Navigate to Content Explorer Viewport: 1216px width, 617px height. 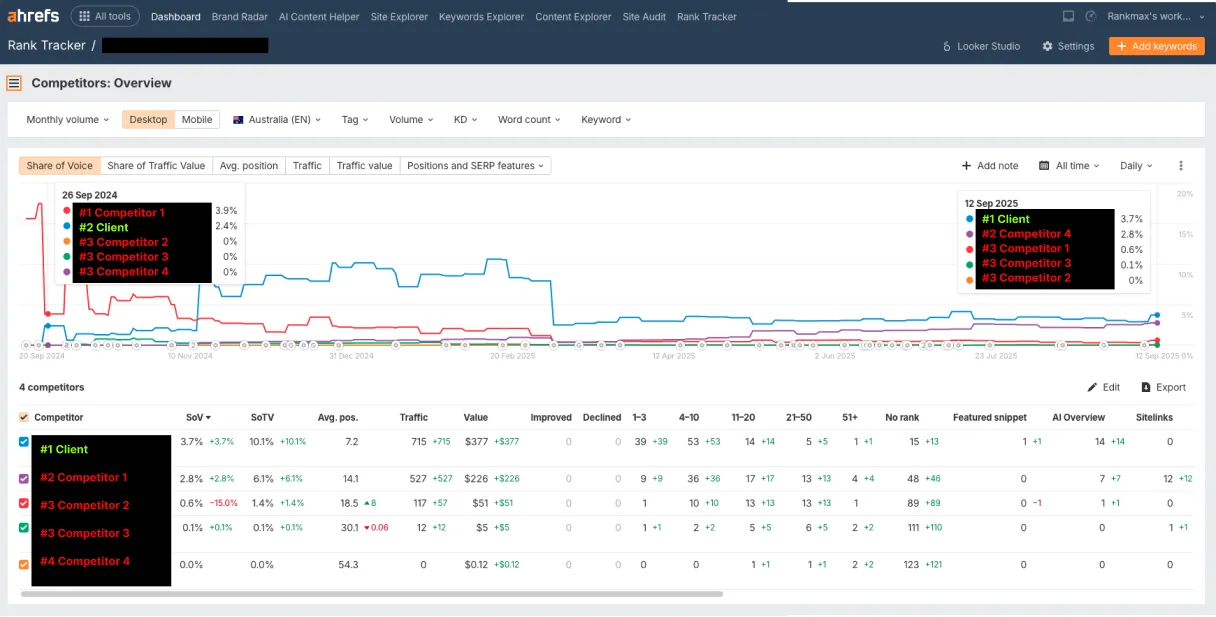pos(573,17)
